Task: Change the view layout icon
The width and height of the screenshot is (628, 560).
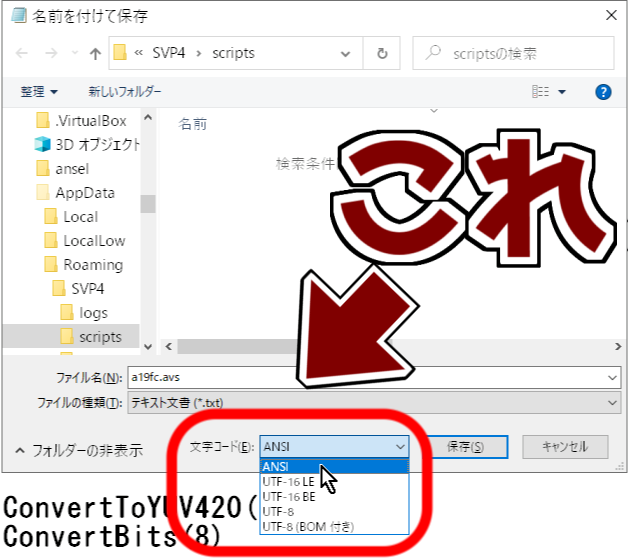Action: click(540, 92)
